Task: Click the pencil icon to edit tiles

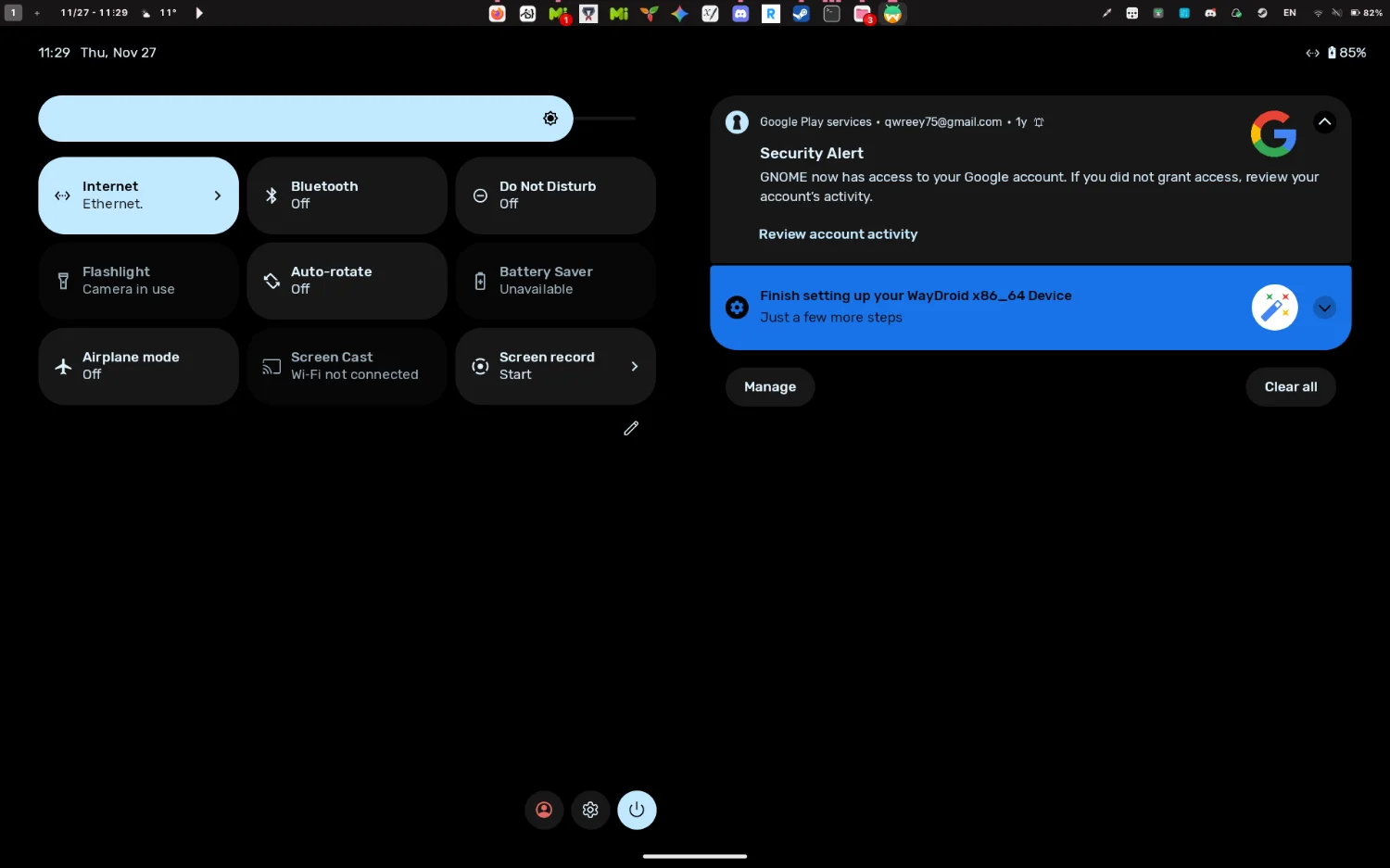Action: tap(631, 428)
